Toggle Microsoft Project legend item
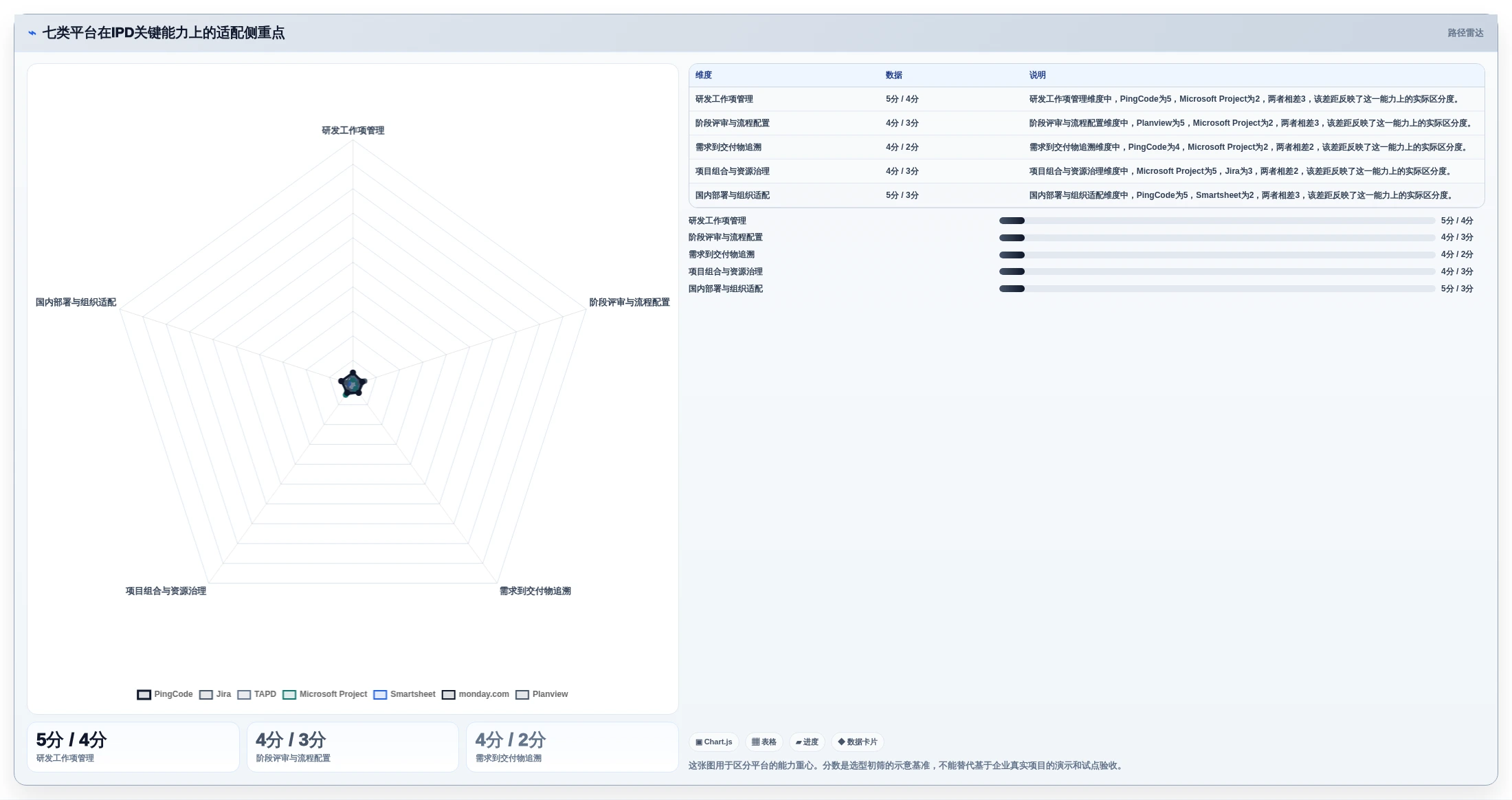The height and width of the screenshot is (800, 1512). [324, 695]
